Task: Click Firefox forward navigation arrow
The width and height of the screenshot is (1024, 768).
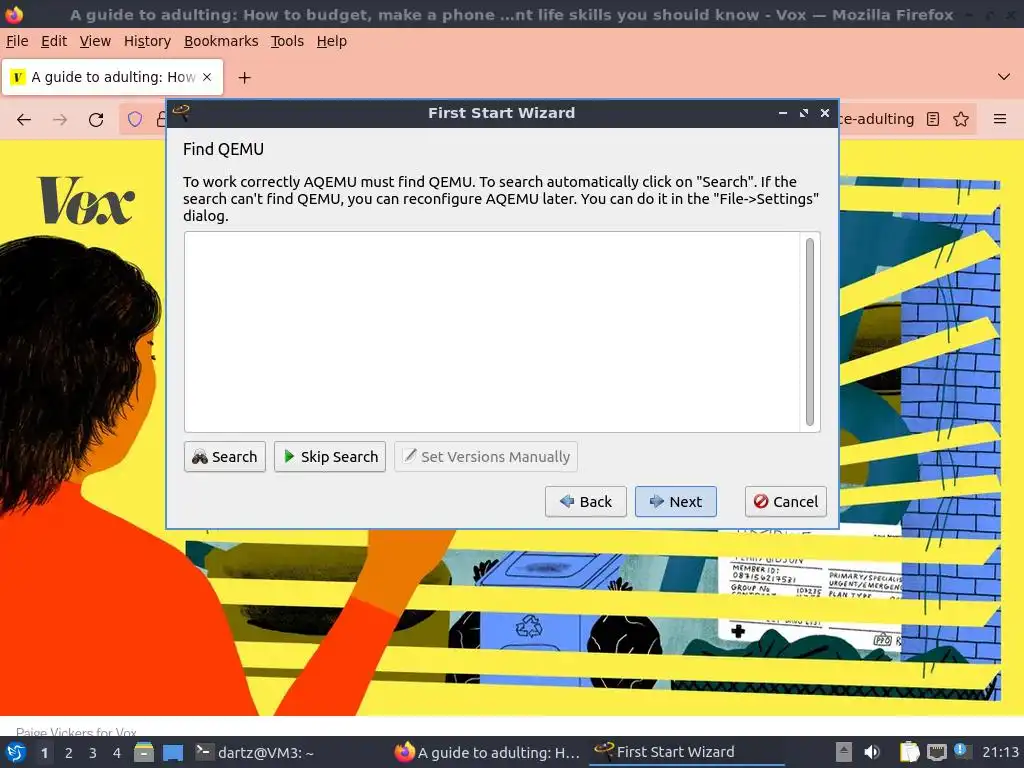Action: point(60,120)
